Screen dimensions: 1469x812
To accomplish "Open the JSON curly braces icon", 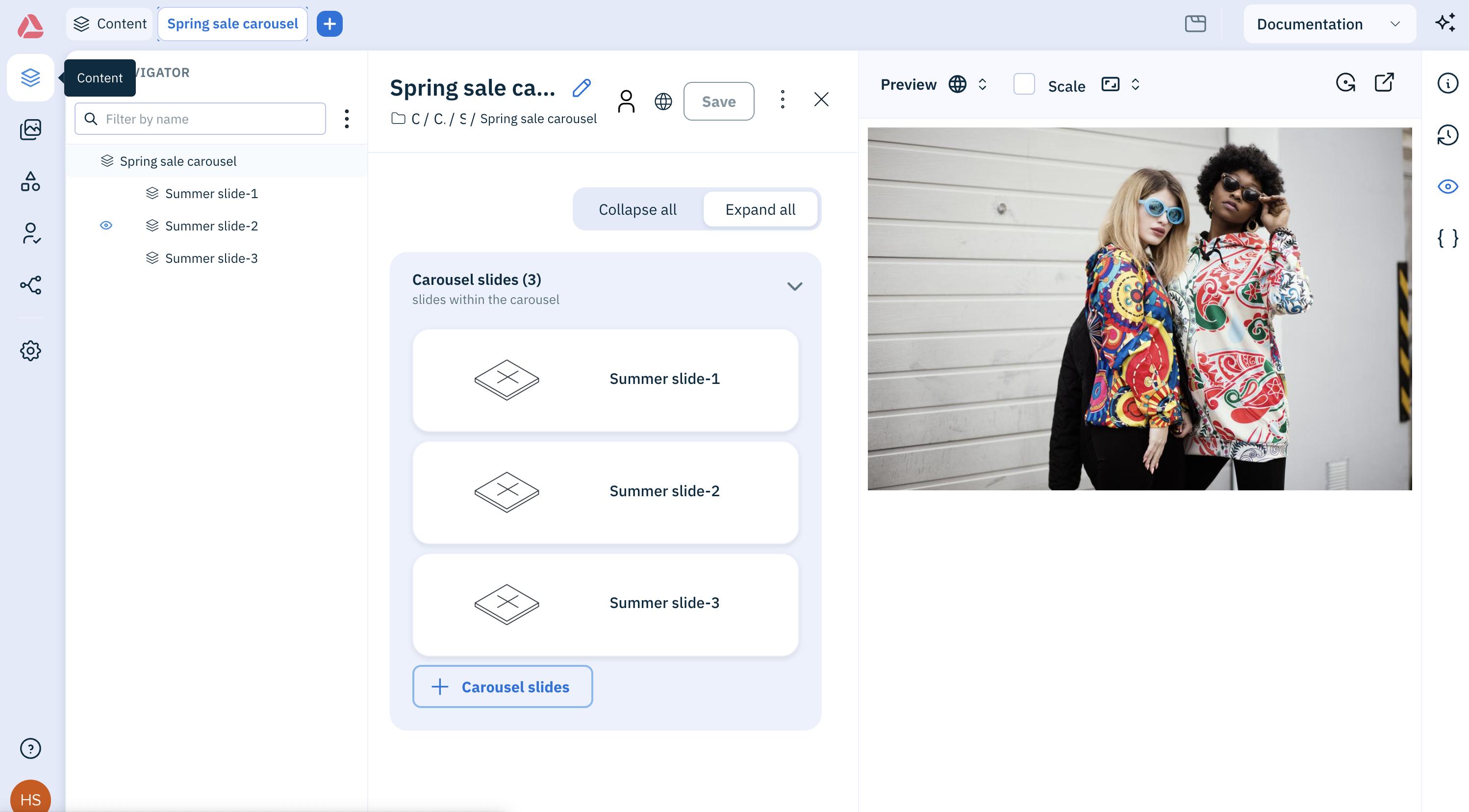I will 1447,238.
